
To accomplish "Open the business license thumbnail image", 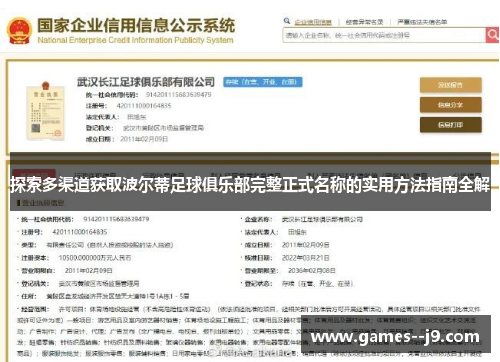I will [x=45, y=110].
